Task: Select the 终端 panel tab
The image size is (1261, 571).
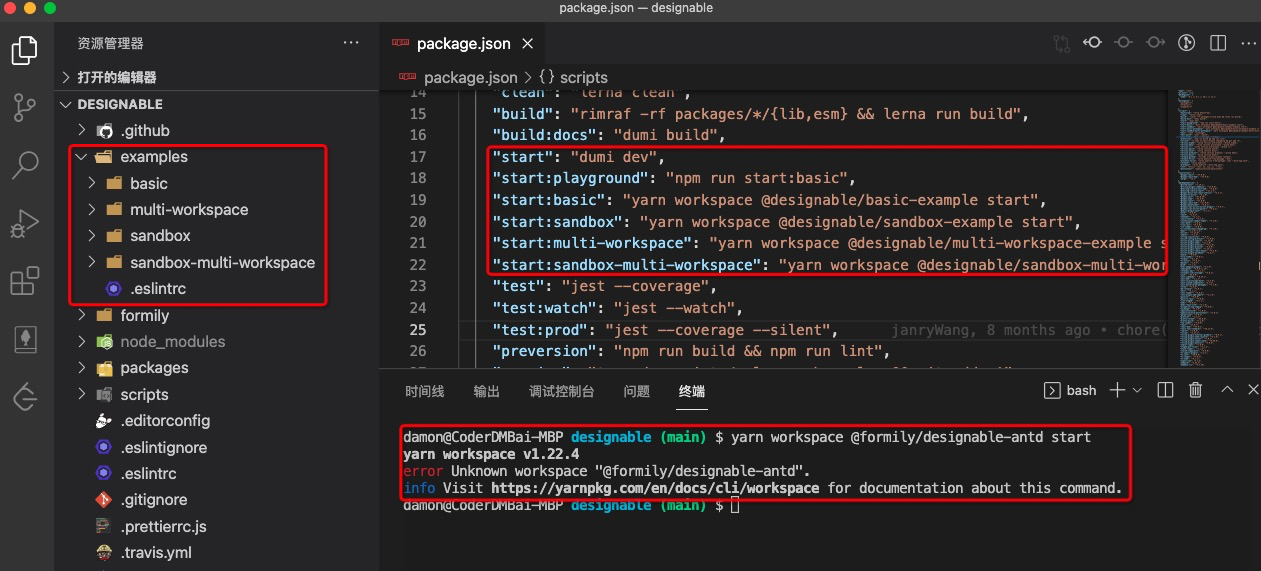Action: (692, 391)
